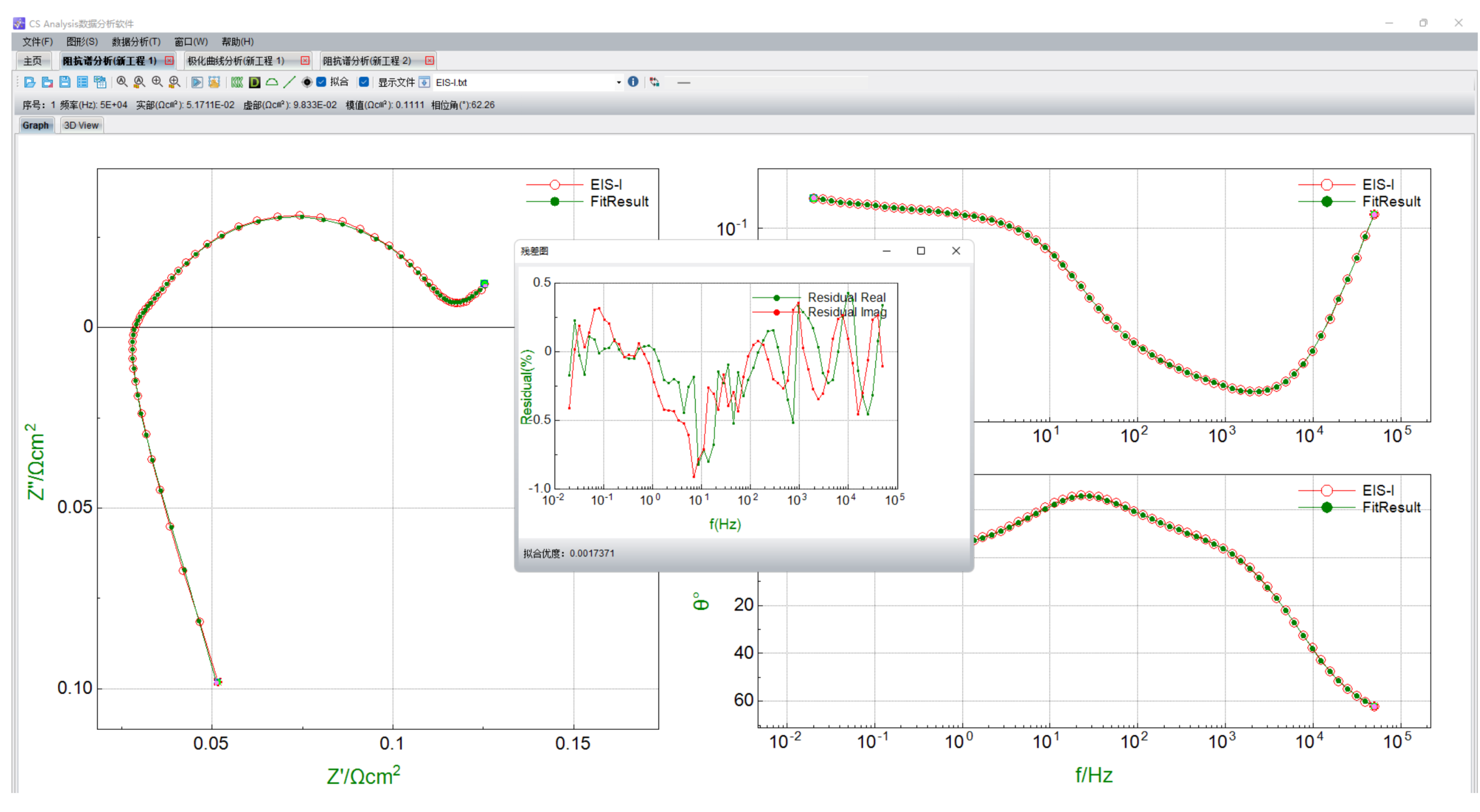Close the 极化曲线分析(新工程 1) tab

tap(305, 61)
